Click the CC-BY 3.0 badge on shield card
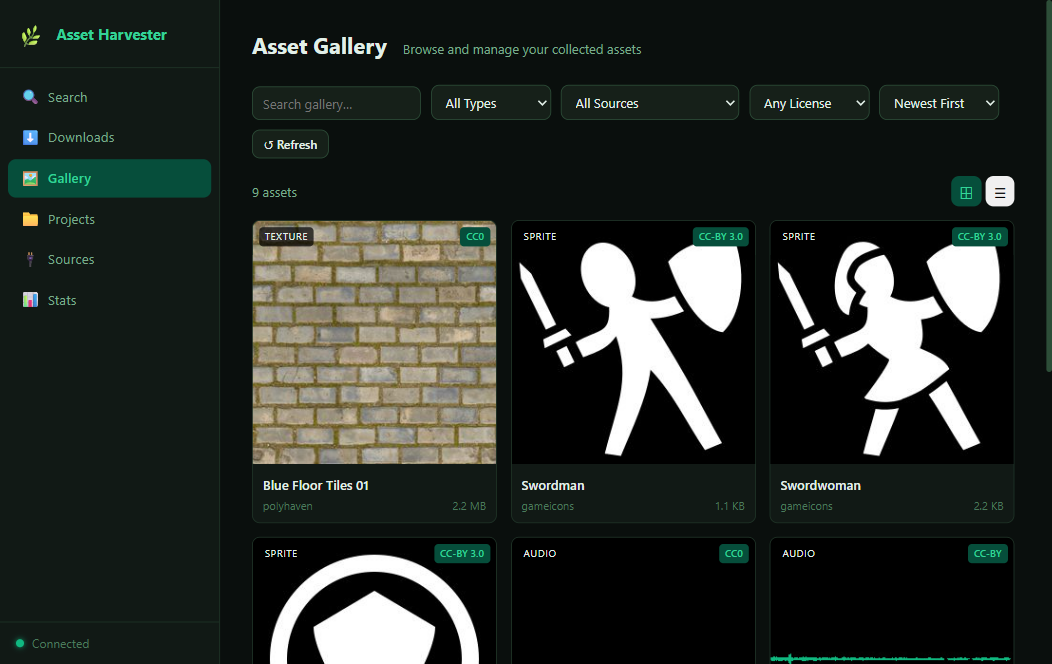 tap(462, 554)
